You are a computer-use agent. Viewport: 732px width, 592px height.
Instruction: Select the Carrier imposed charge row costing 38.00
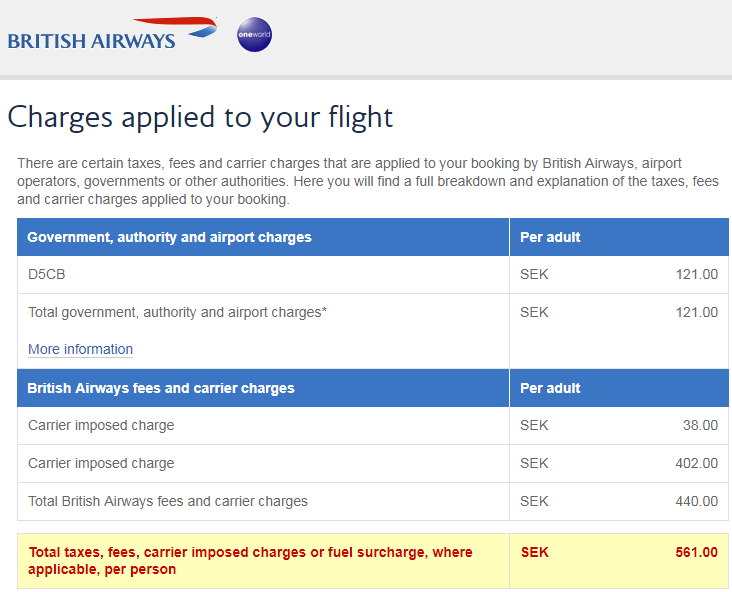tap(101, 425)
